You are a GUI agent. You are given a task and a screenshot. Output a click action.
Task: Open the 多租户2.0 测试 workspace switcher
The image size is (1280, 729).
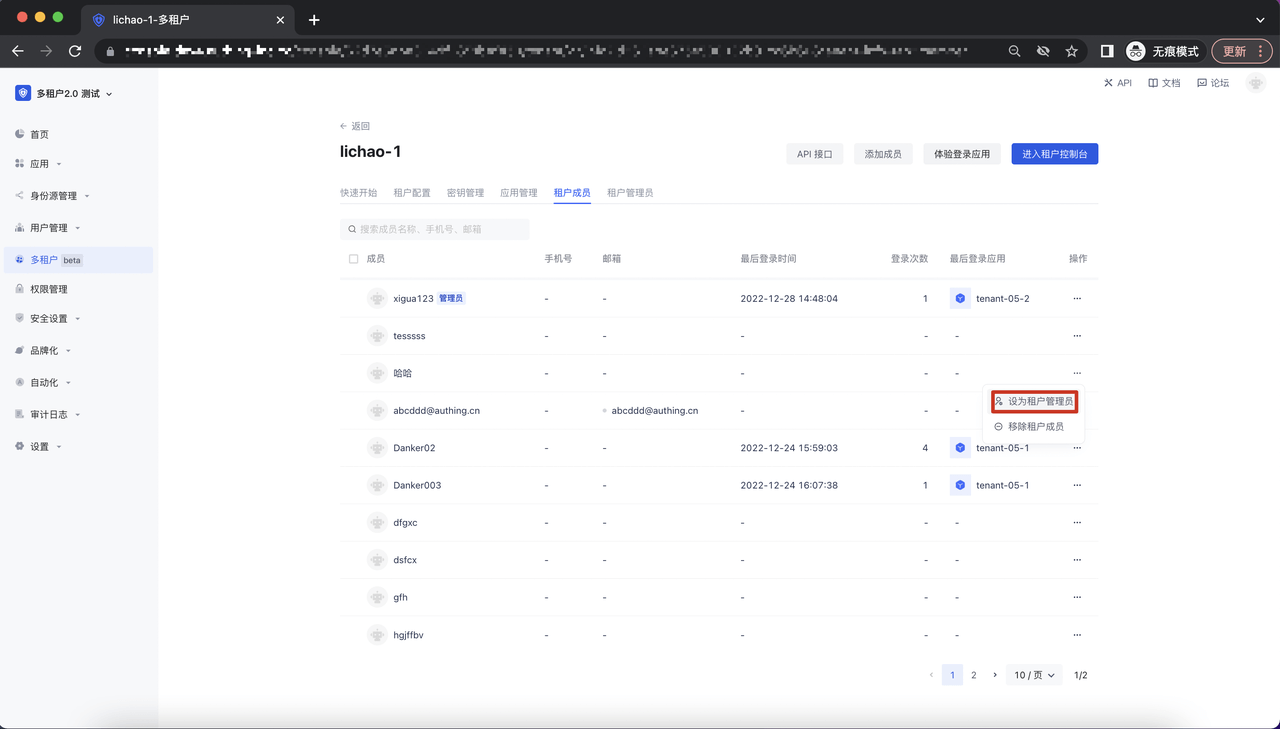(x=64, y=94)
